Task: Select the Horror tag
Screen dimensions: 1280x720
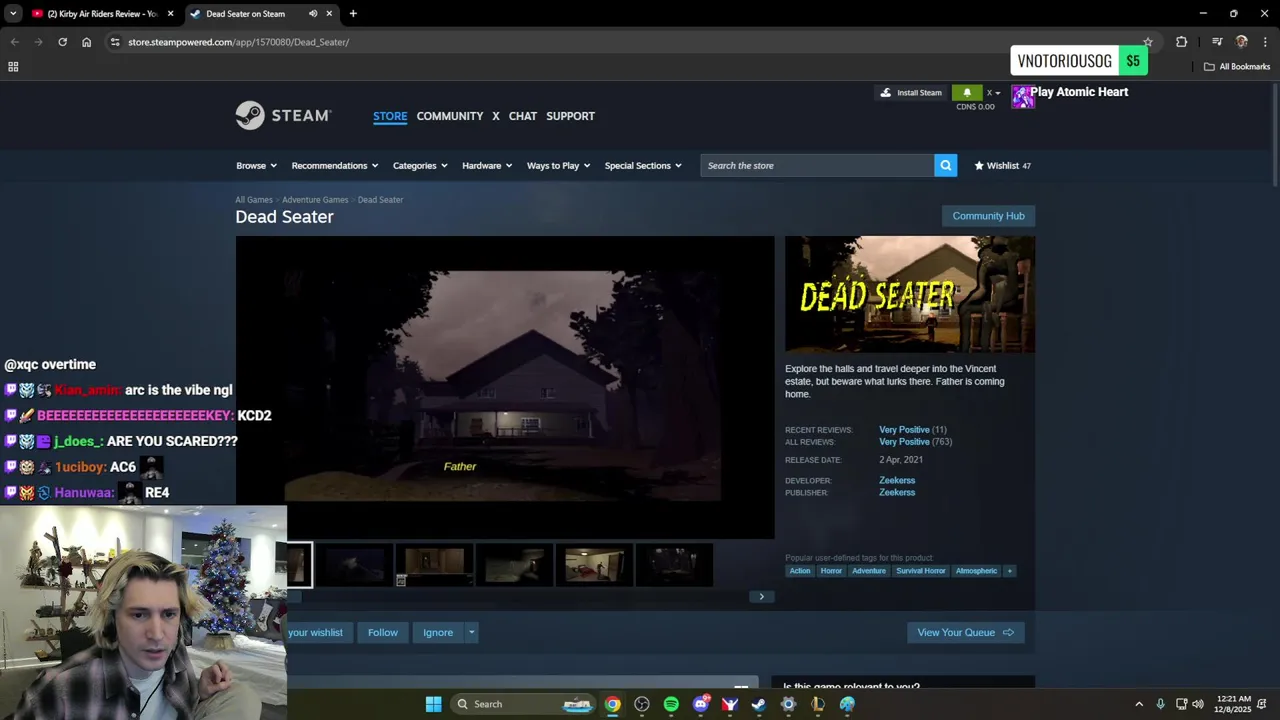Action: pos(831,571)
